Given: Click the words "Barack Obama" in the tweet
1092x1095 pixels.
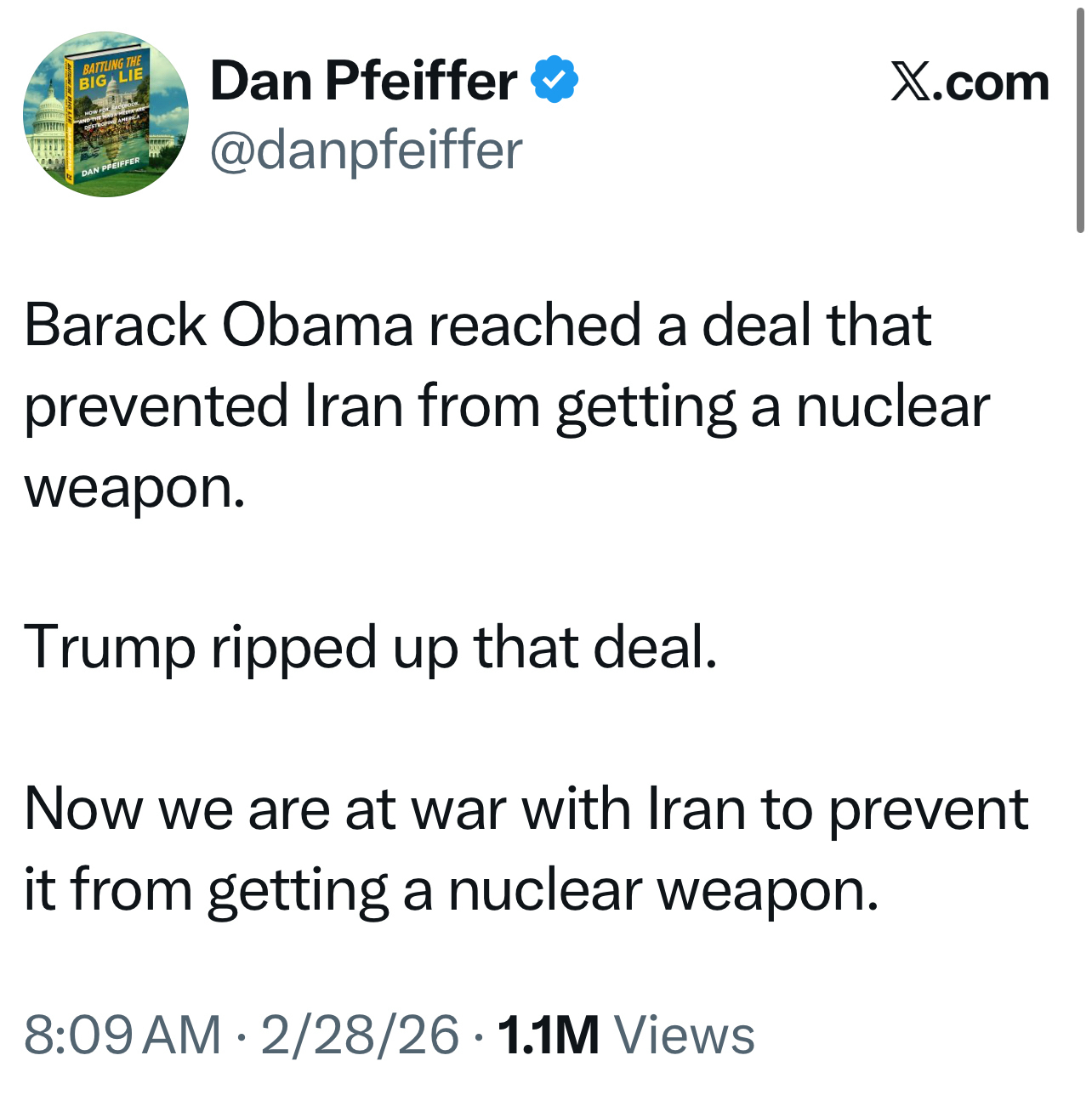Looking at the screenshot, I should click(218, 325).
